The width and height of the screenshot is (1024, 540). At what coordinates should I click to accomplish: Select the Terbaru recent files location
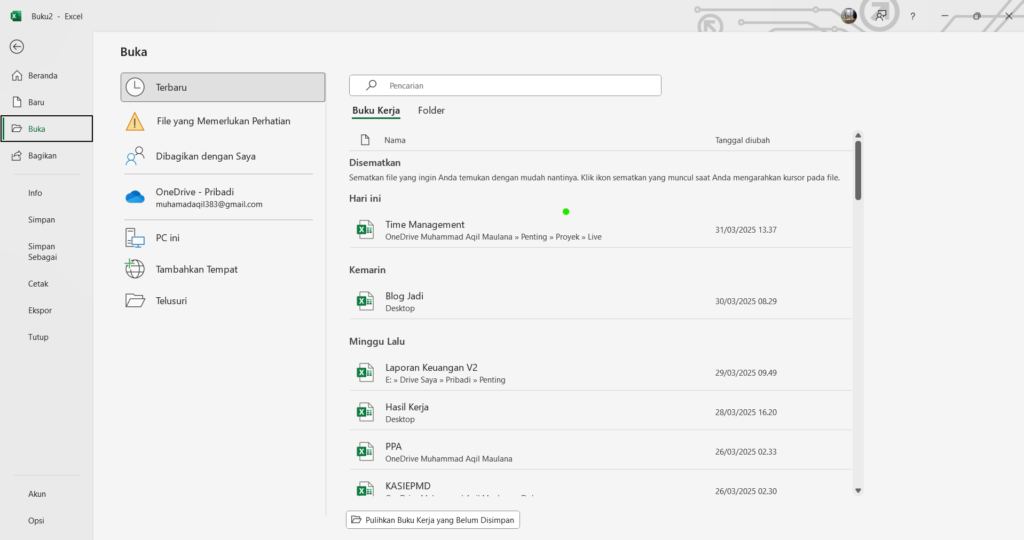point(223,87)
